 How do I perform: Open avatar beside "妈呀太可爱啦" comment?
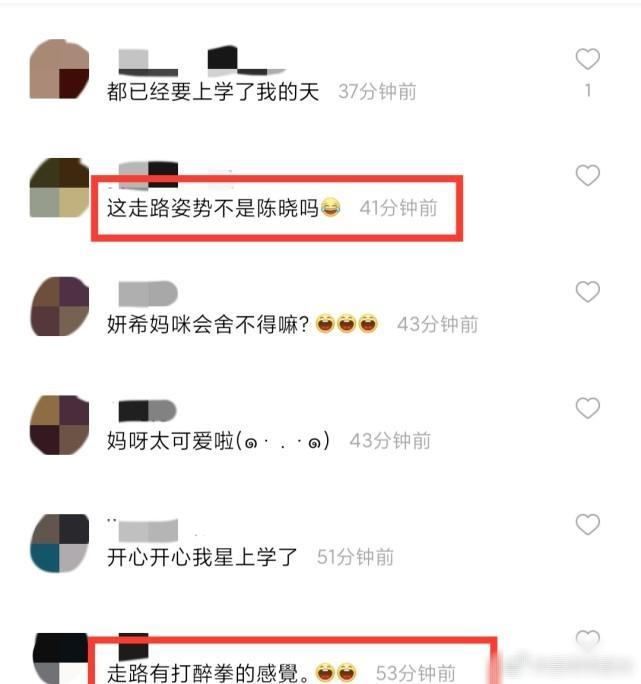59,425
